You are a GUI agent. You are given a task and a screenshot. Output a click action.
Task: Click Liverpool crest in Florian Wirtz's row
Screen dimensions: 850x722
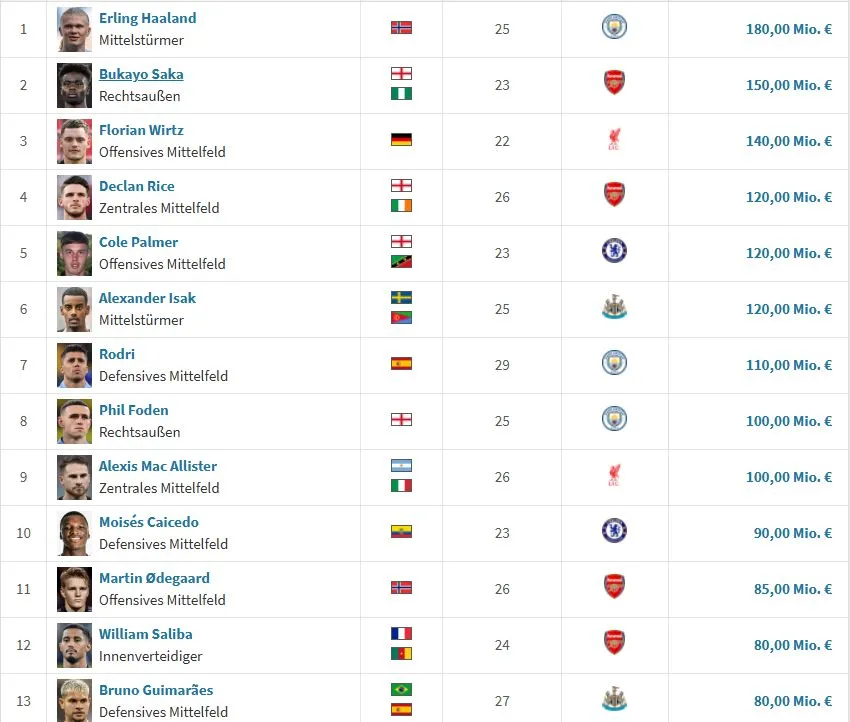pyautogui.click(x=614, y=139)
